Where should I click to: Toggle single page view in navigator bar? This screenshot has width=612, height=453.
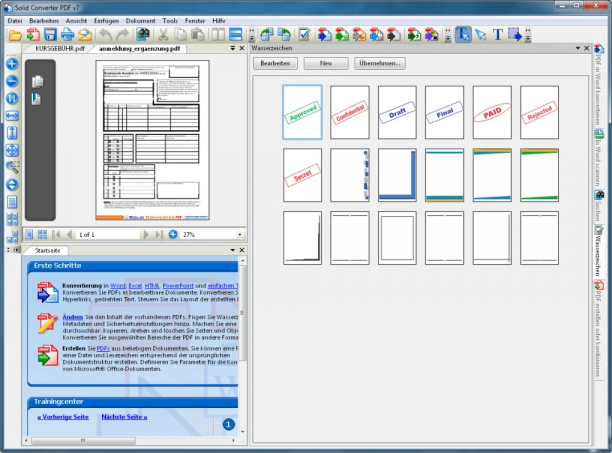(29, 234)
